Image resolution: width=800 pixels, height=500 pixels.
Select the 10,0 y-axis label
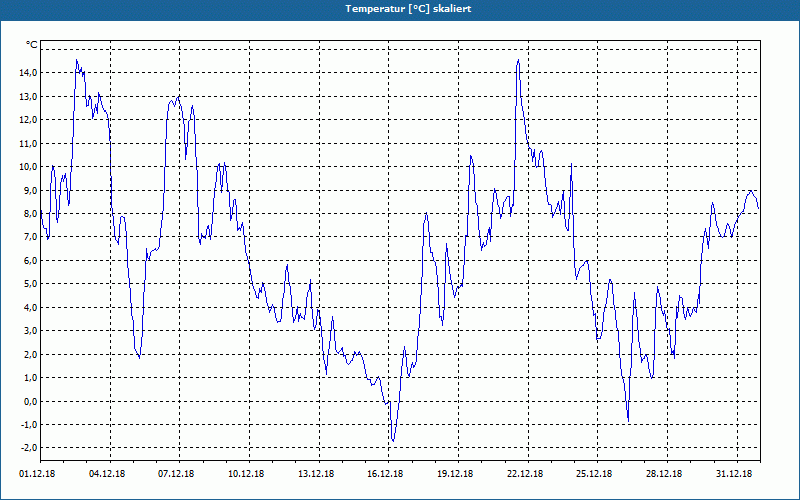click(28, 167)
